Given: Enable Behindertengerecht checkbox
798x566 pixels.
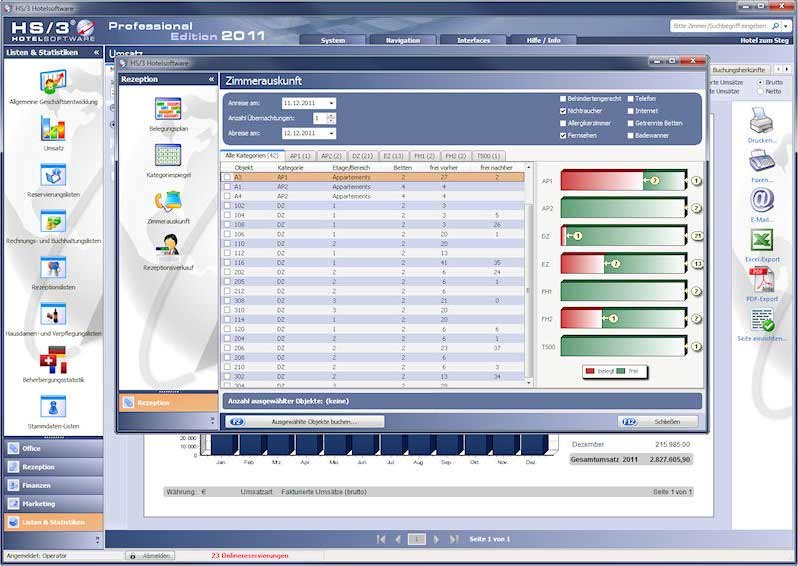Looking at the screenshot, I should click(563, 99).
